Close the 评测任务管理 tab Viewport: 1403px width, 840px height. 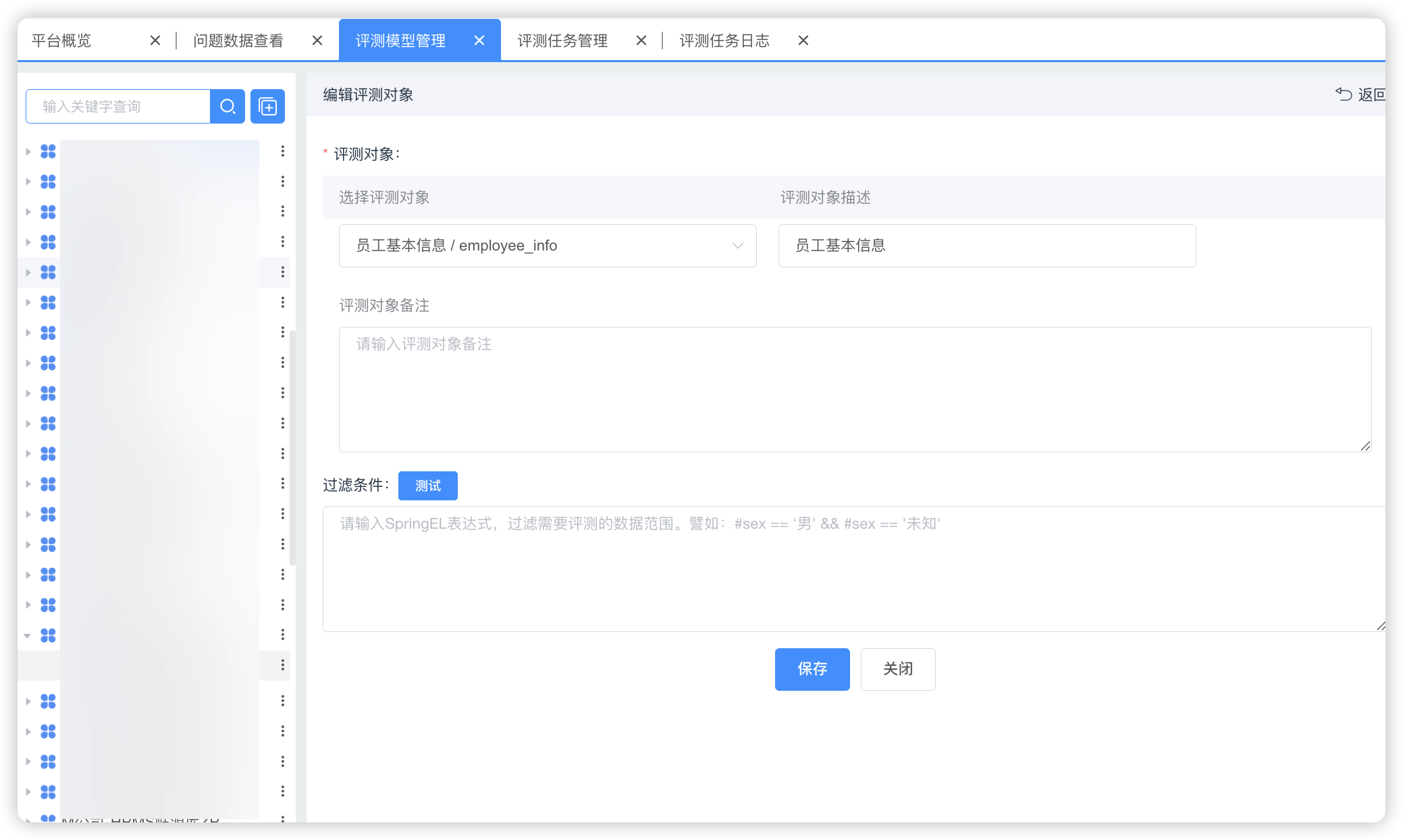641,41
